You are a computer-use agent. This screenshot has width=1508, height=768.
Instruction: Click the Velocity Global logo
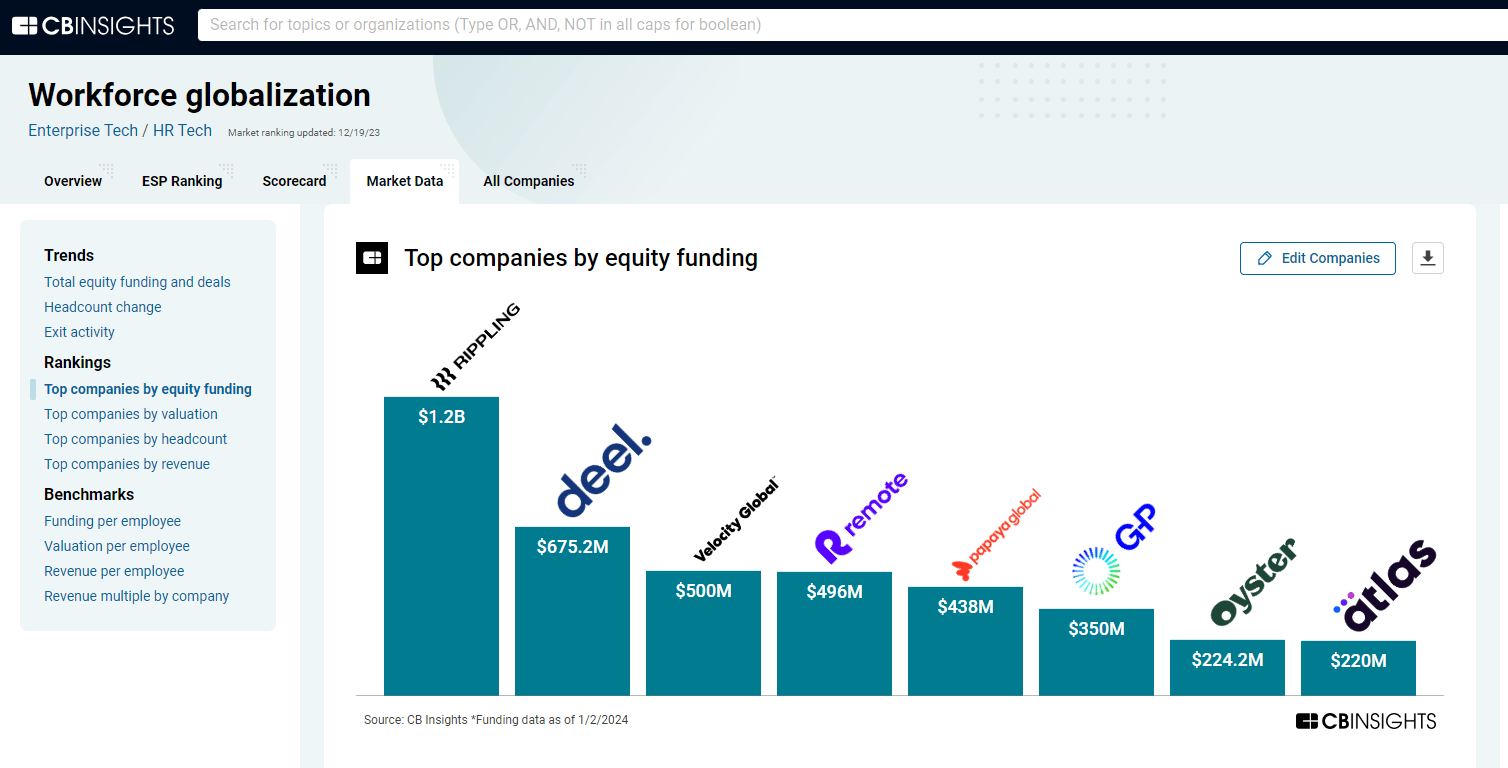coord(734,519)
